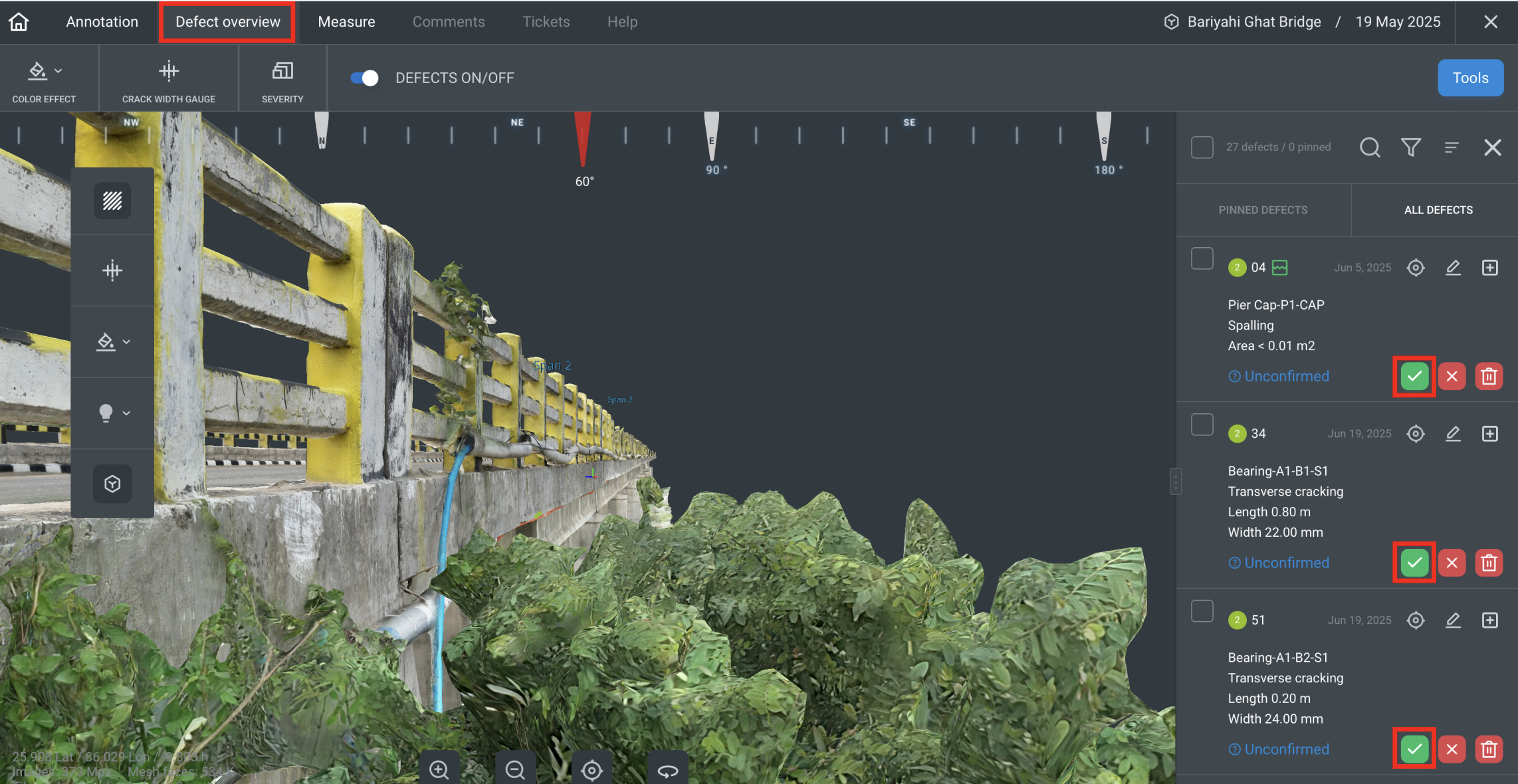Close the defects panel

click(x=1493, y=147)
